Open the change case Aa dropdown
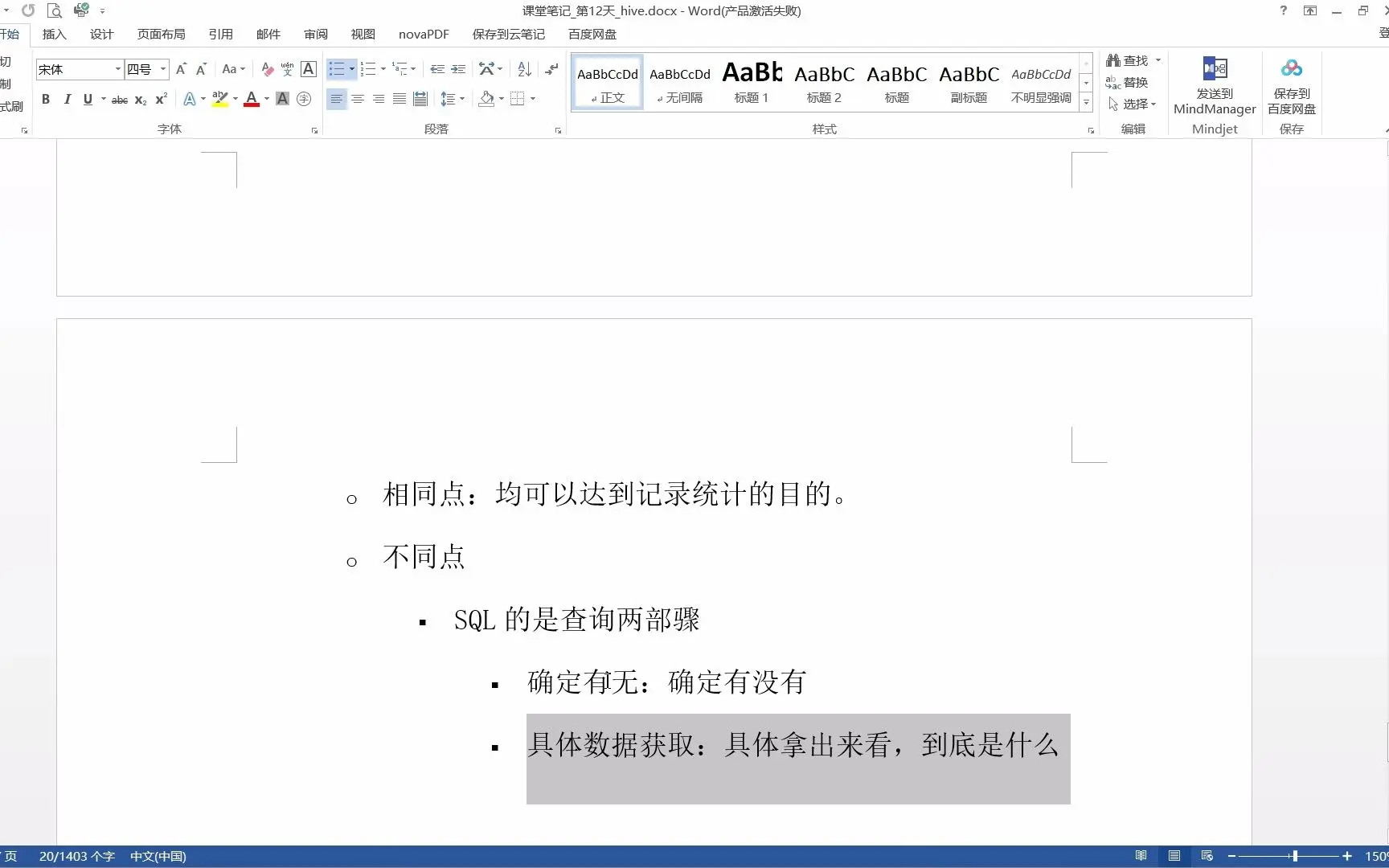The width and height of the screenshot is (1389, 868). pos(233,69)
